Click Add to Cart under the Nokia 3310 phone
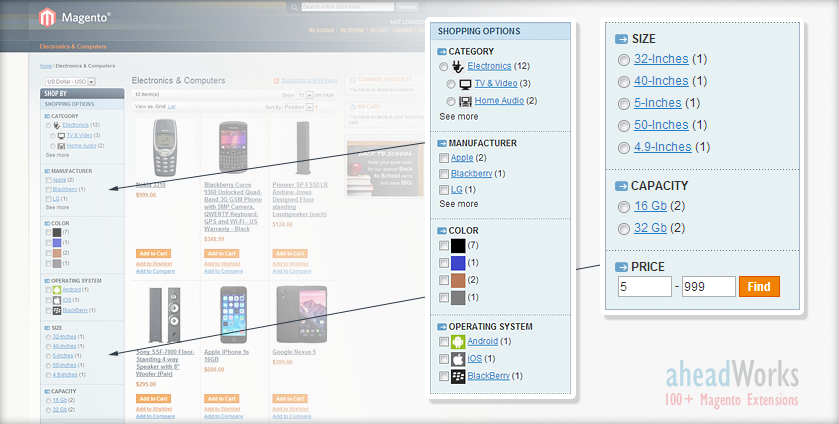 154,254
